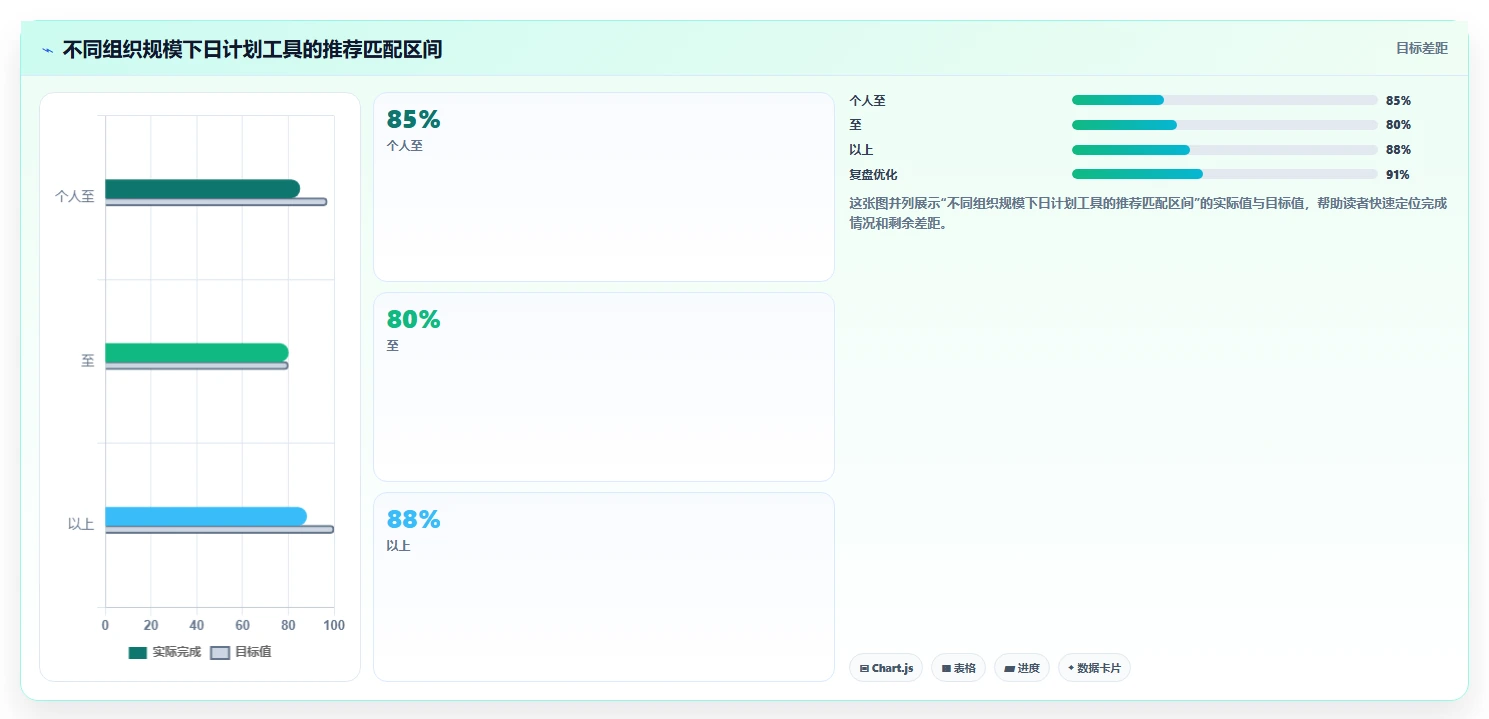The image size is (1489, 719).
Task: Click the 100 tick on the x-axis
Action: (x=334, y=625)
